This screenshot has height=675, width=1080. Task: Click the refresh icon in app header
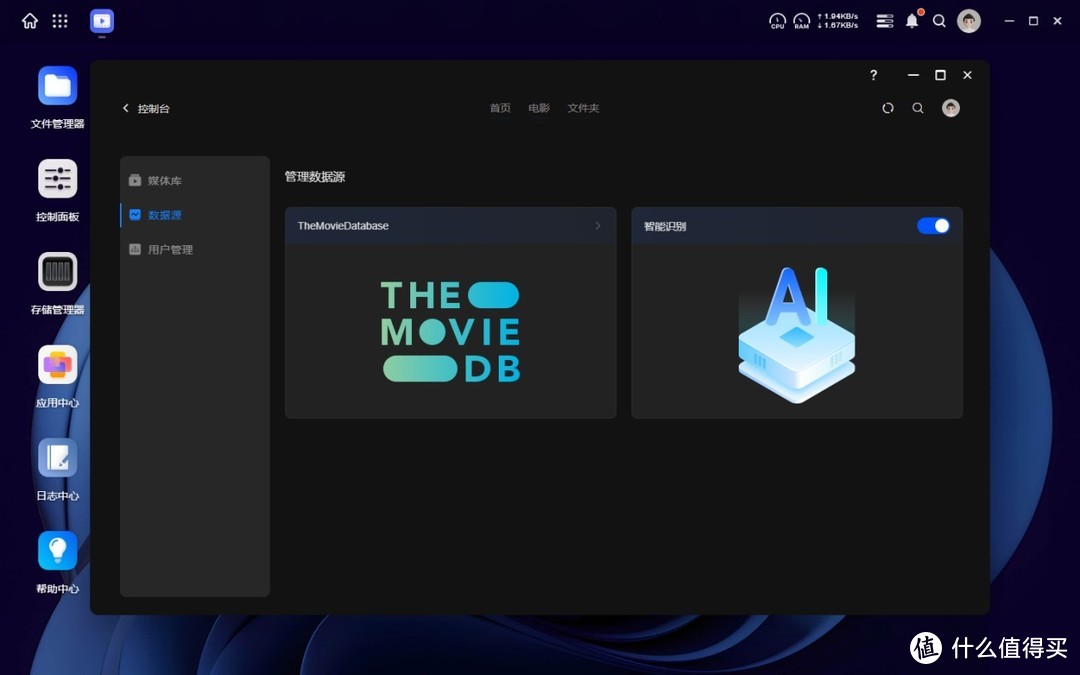(888, 108)
